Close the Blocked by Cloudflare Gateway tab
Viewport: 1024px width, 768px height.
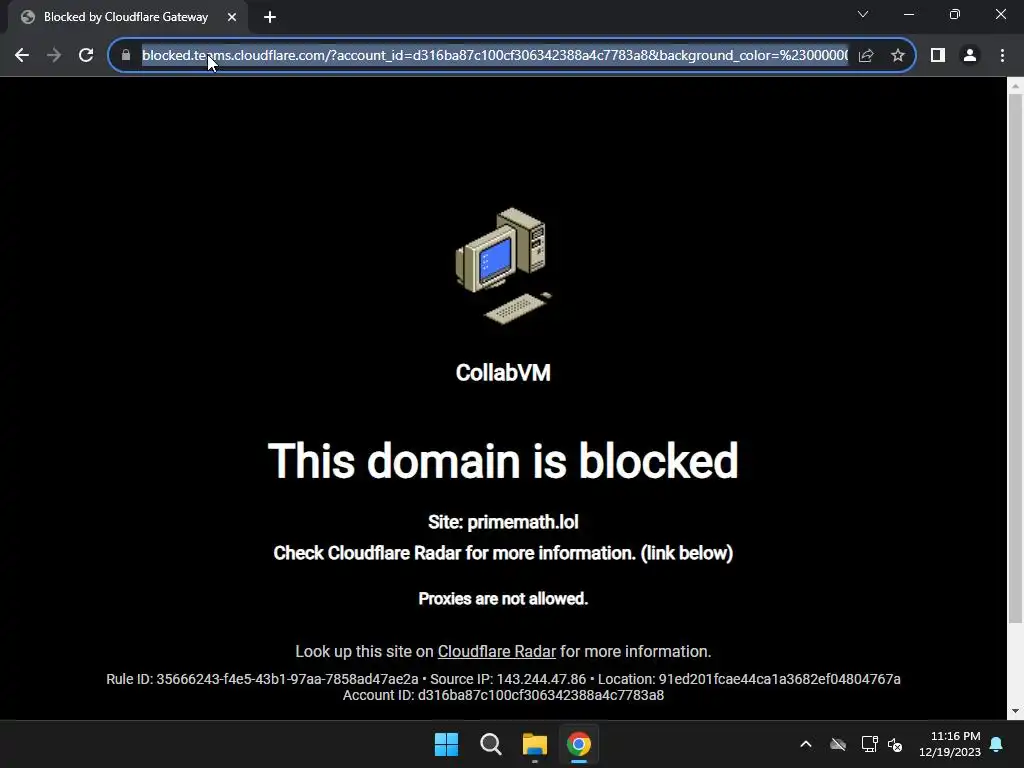pos(232,17)
